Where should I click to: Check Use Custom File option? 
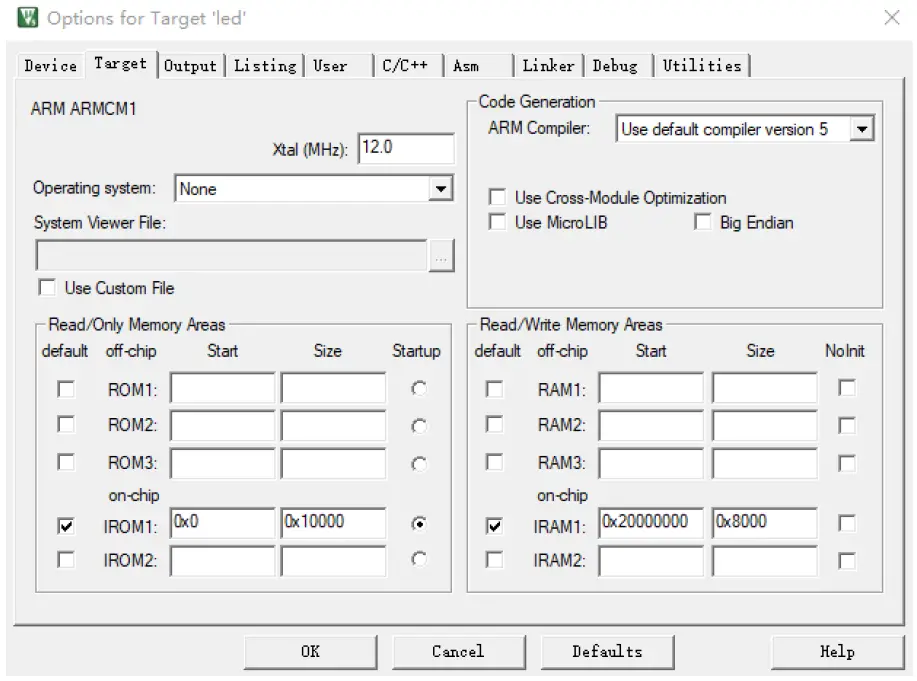click(45, 286)
